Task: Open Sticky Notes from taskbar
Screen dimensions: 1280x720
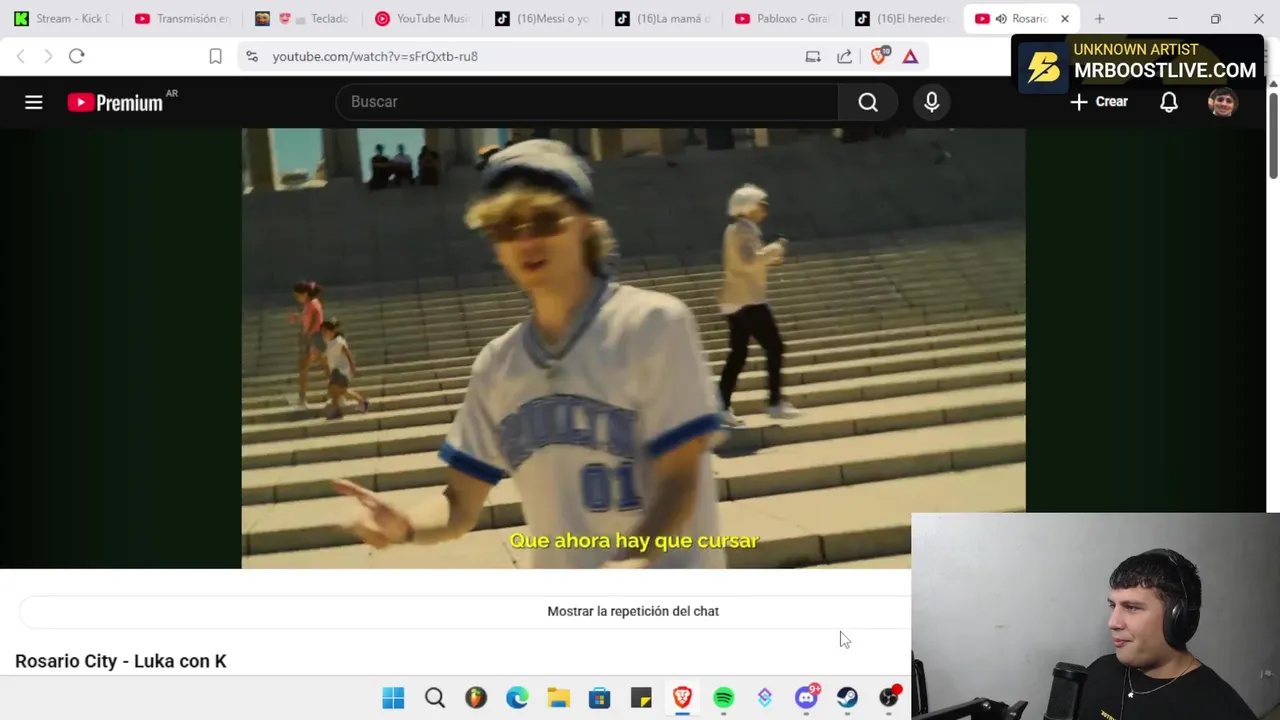Action: coord(641,698)
